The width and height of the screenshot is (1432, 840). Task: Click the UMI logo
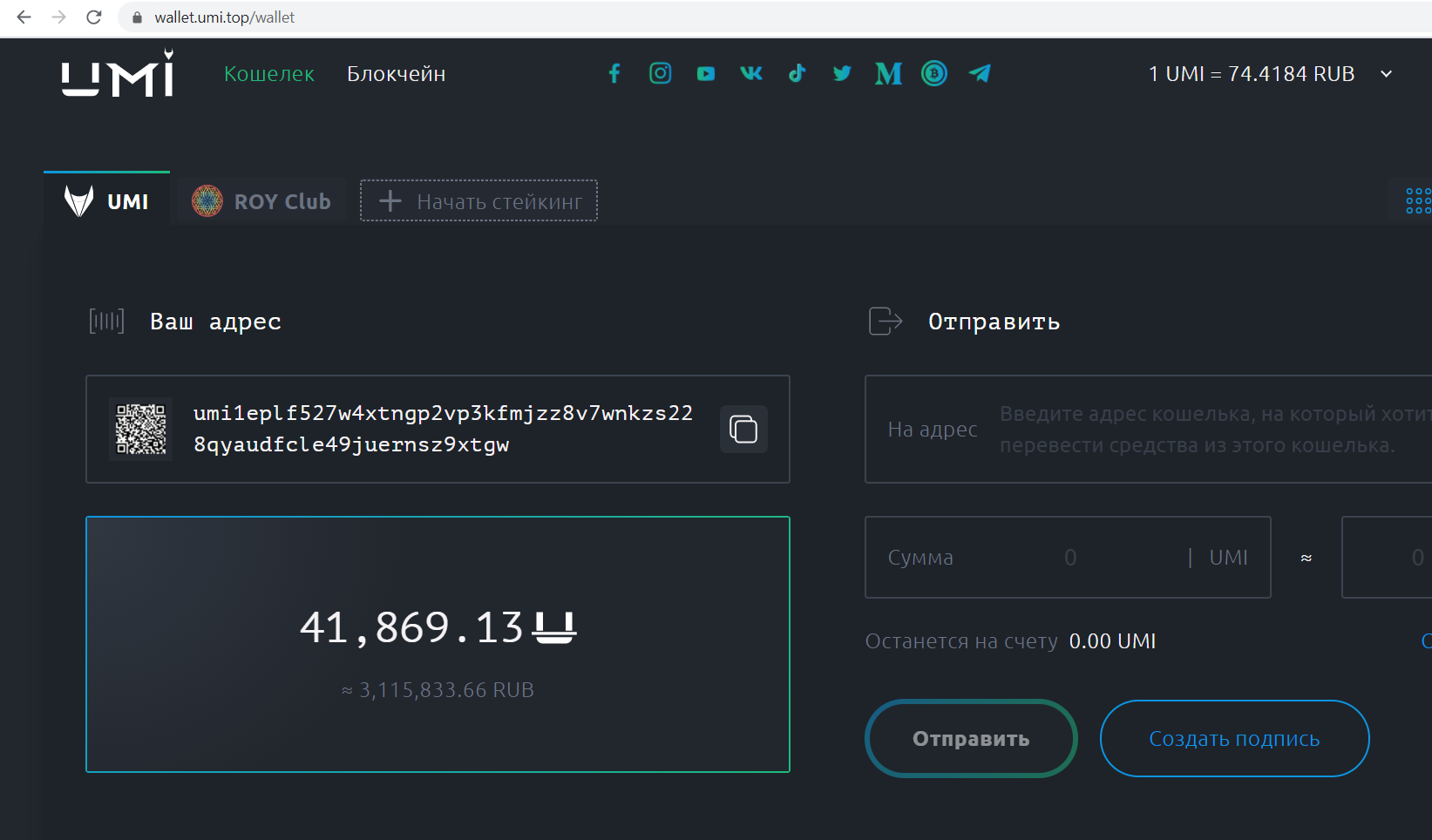(118, 72)
